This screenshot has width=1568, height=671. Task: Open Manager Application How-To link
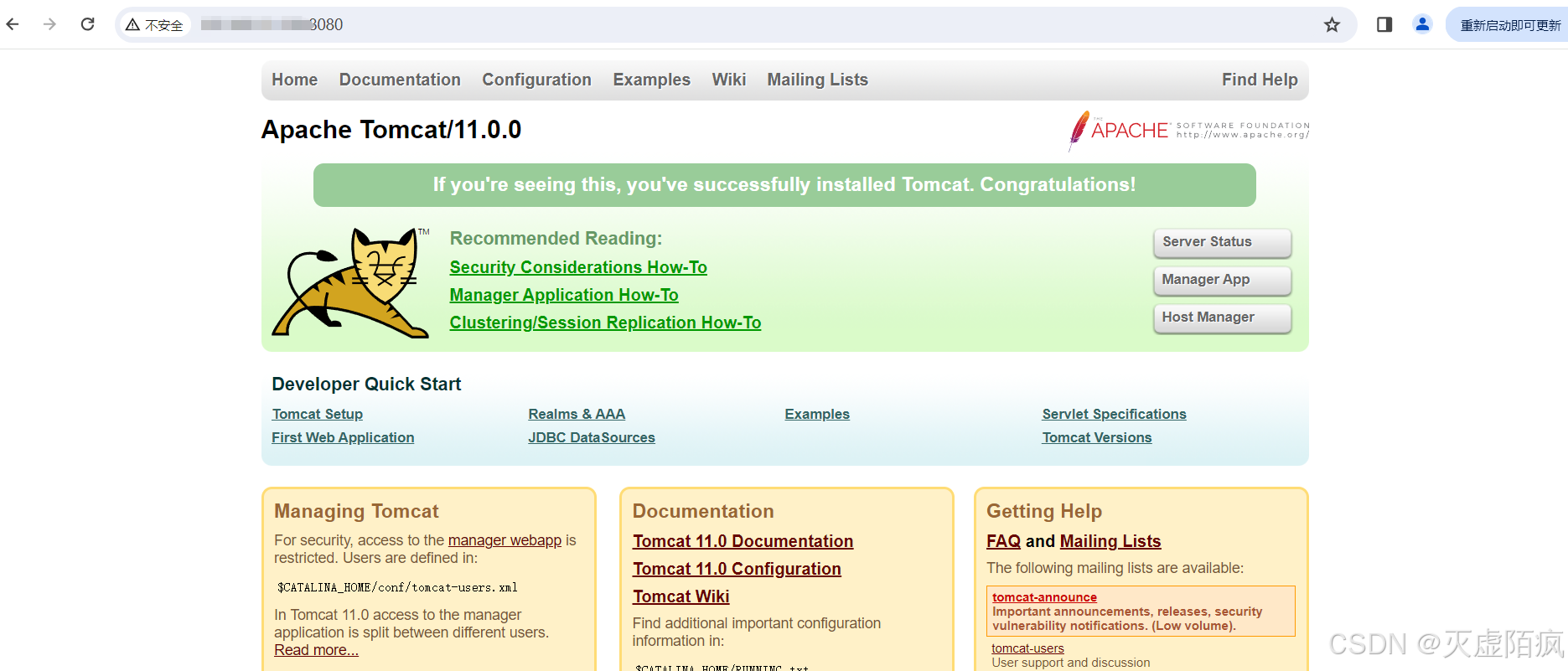[564, 295]
